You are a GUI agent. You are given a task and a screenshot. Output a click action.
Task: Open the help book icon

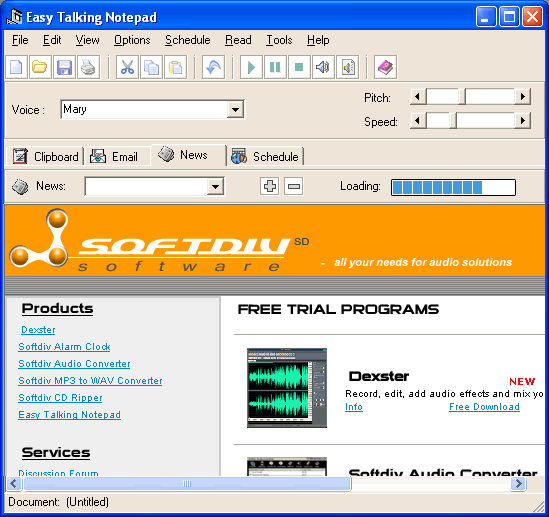(385, 67)
